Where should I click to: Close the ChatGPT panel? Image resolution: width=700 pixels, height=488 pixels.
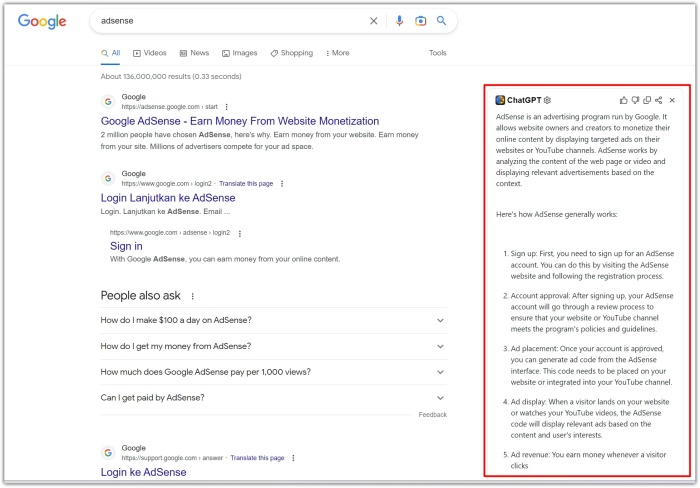click(x=672, y=100)
